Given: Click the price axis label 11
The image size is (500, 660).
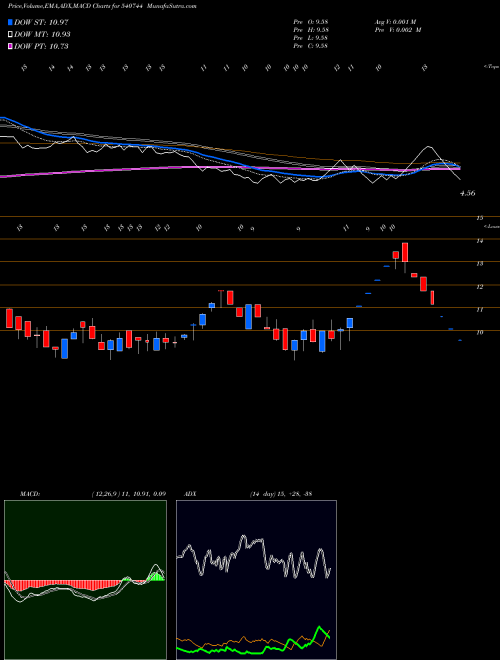Looking at the screenshot, I should click(x=479, y=310).
